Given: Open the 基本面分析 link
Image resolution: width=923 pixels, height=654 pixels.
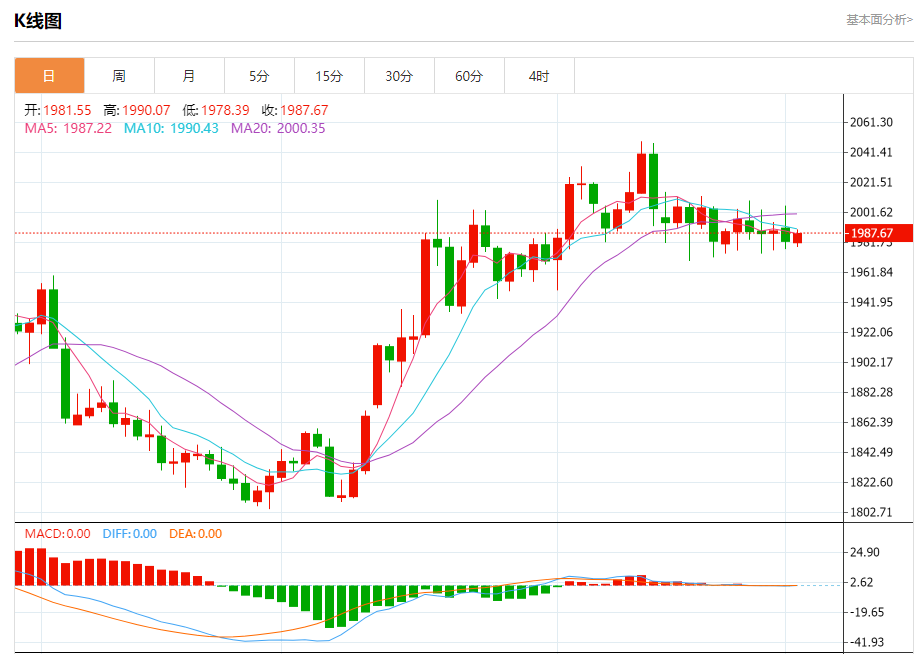Looking at the screenshot, I should click(x=879, y=20).
